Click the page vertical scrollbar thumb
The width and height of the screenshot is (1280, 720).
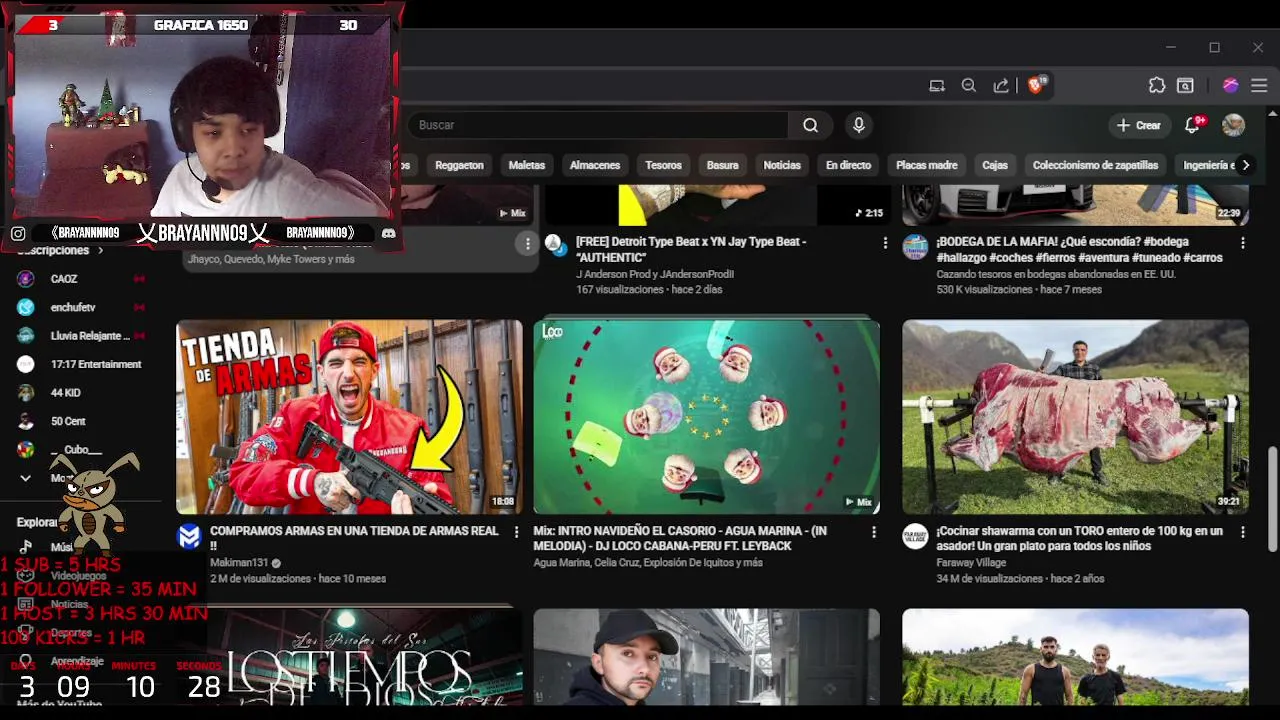coord(1272,499)
